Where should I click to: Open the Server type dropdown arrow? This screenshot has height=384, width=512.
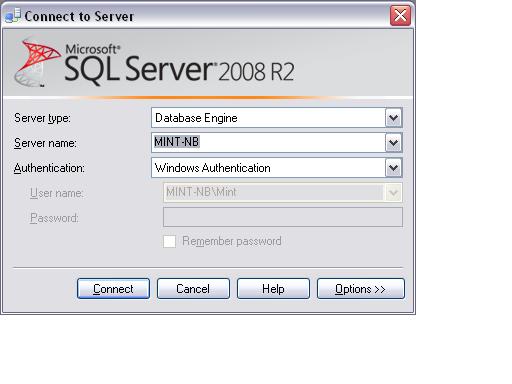point(394,118)
